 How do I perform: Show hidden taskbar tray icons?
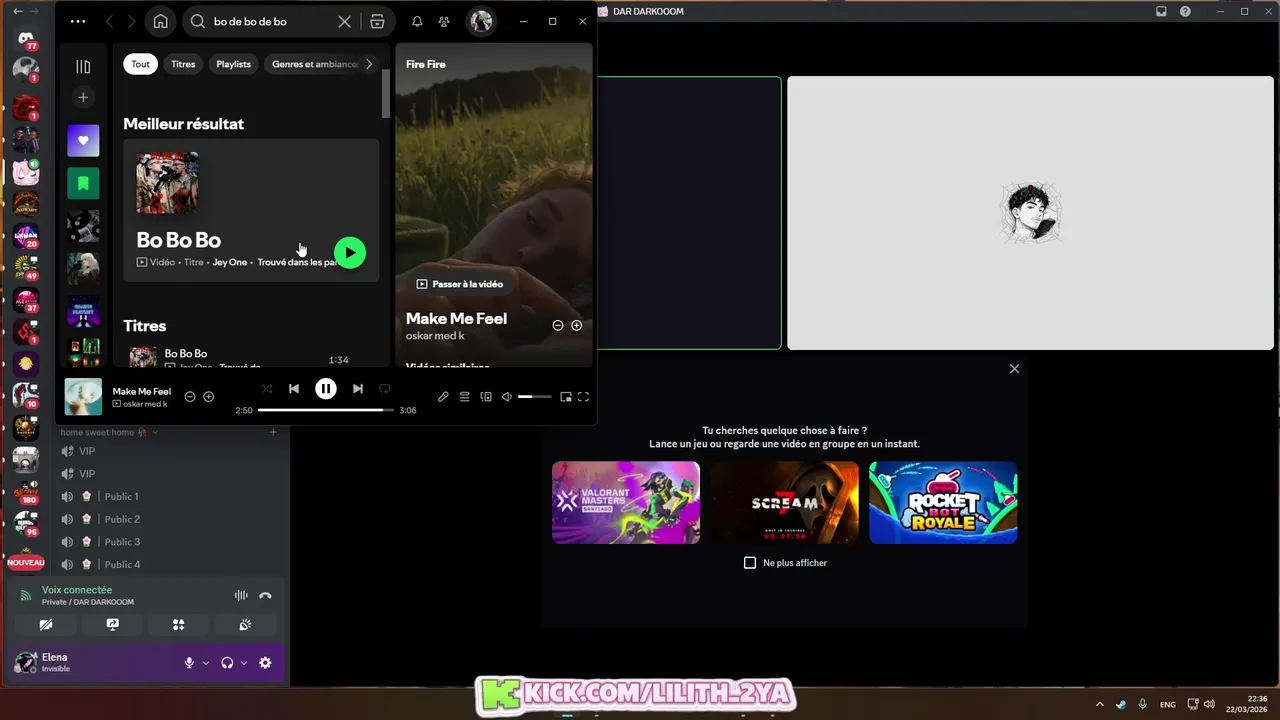click(x=1100, y=704)
